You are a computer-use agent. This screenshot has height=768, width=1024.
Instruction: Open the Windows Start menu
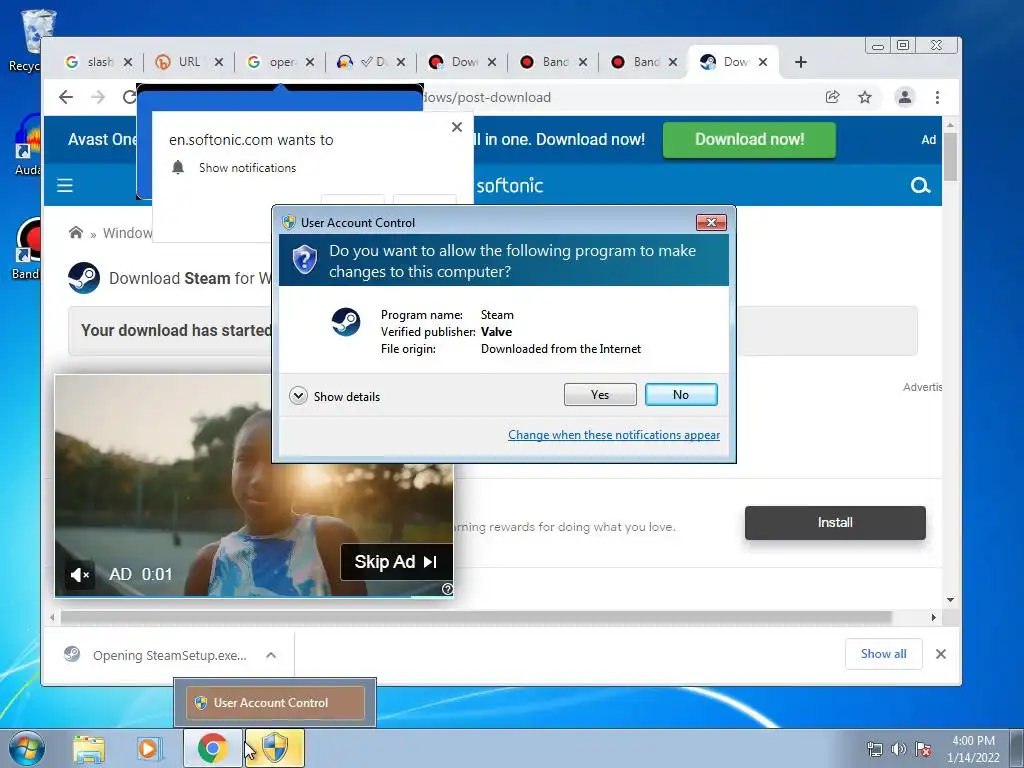coord(26,748)
